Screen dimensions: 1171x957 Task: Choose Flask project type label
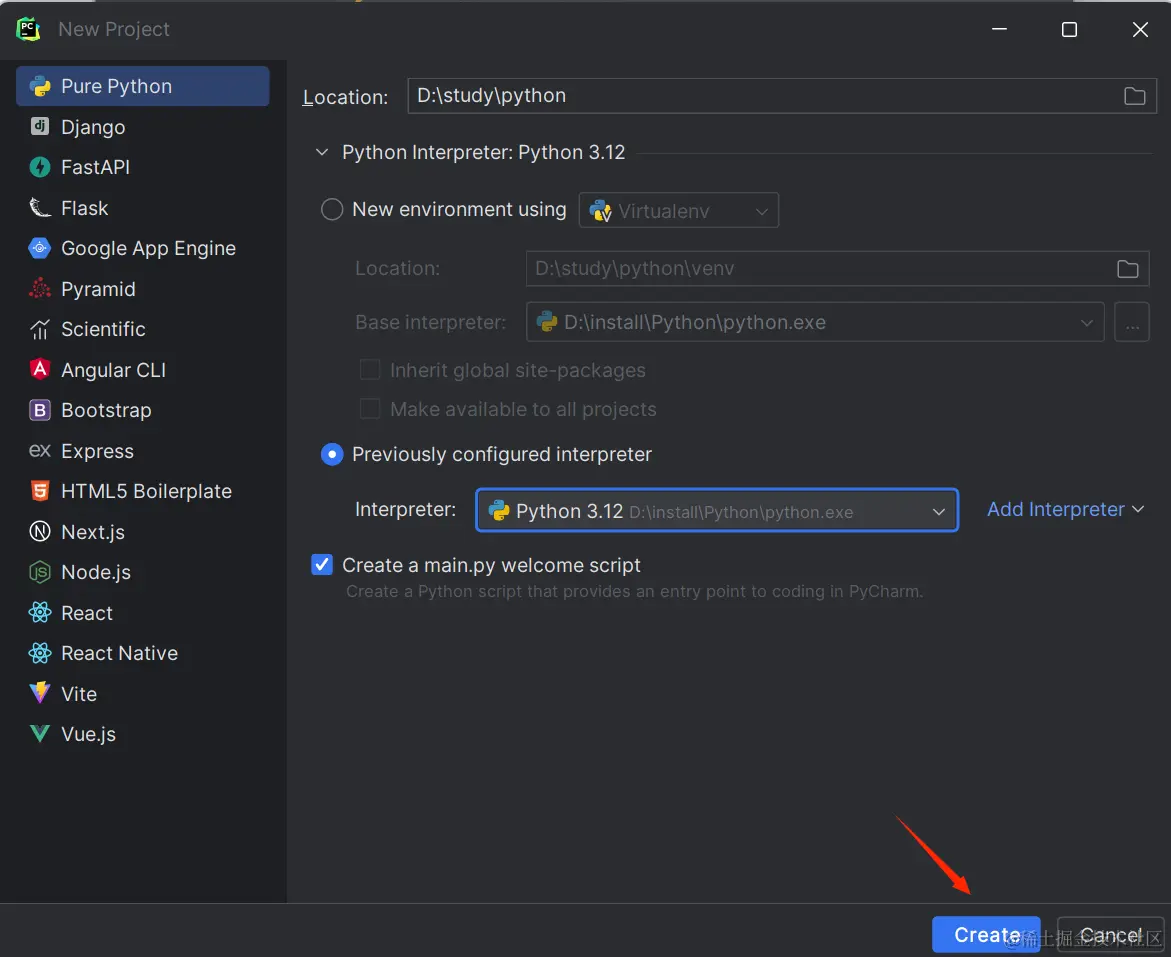pos(84,208)
